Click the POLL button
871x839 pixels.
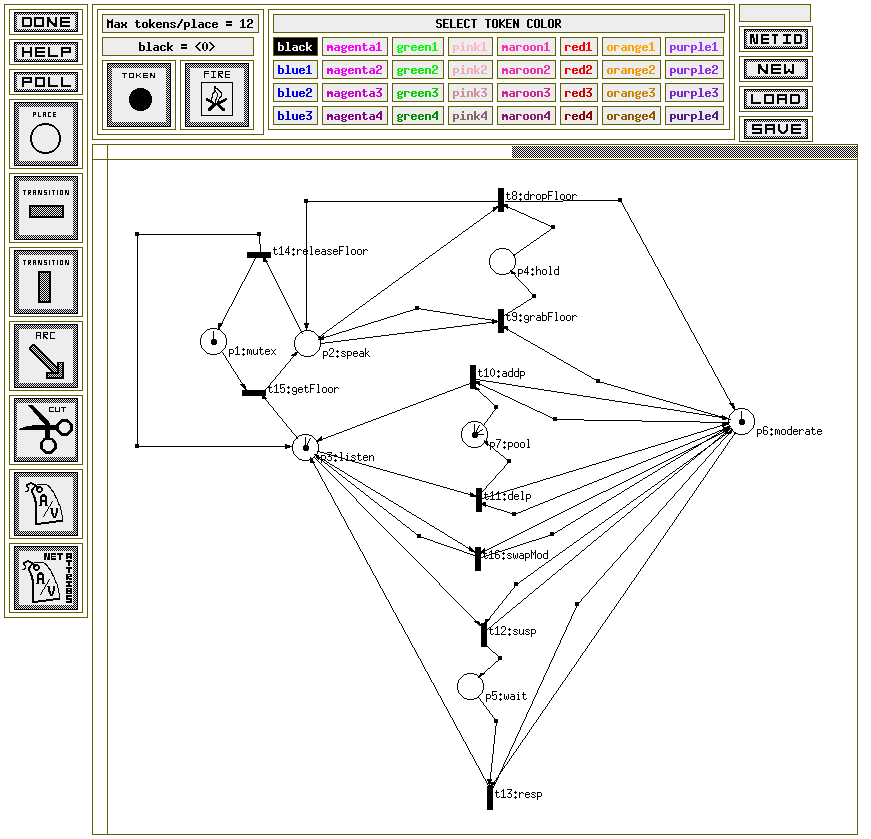(x=45, y=81)
